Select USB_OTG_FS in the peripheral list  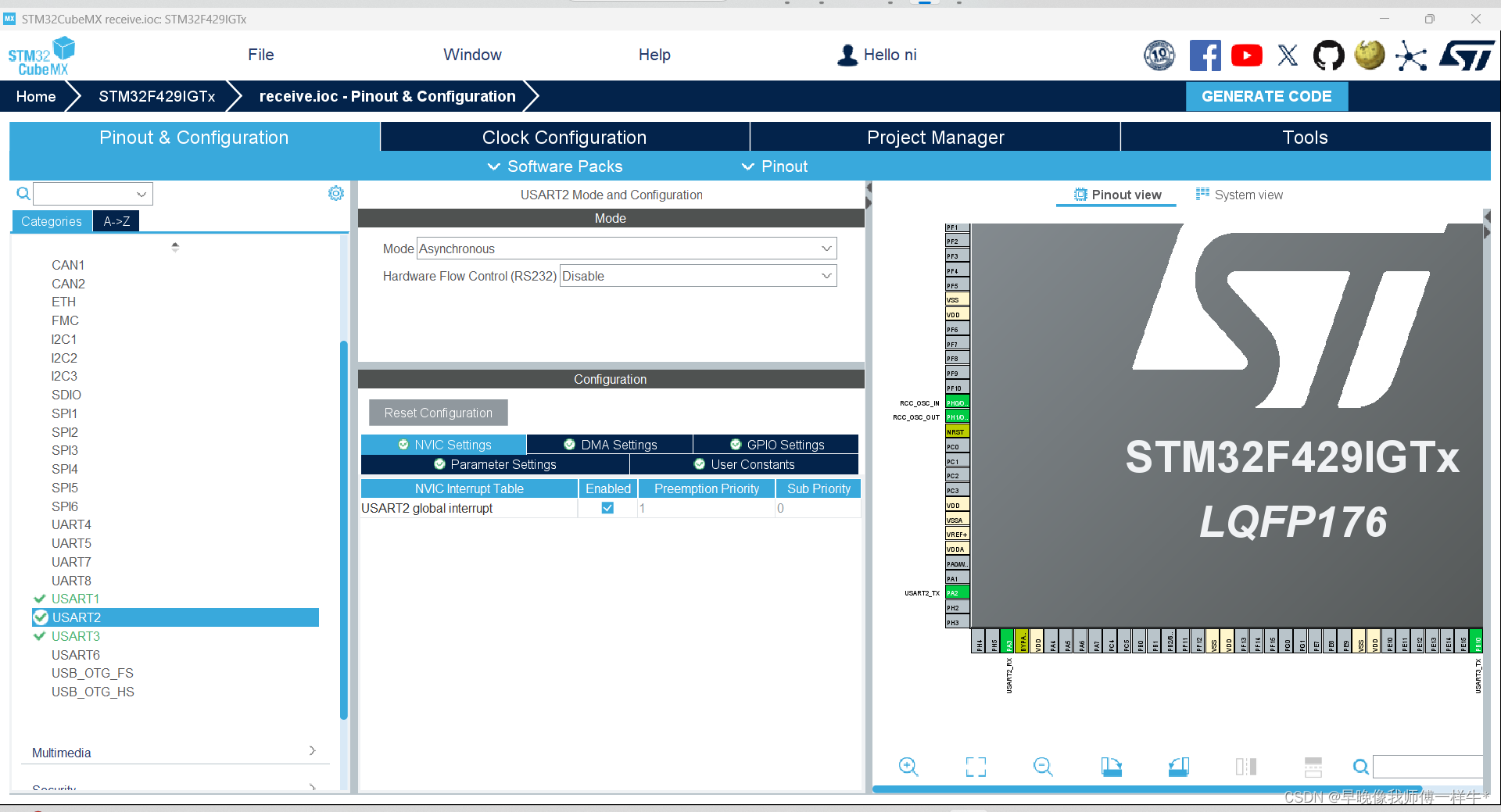92,673
